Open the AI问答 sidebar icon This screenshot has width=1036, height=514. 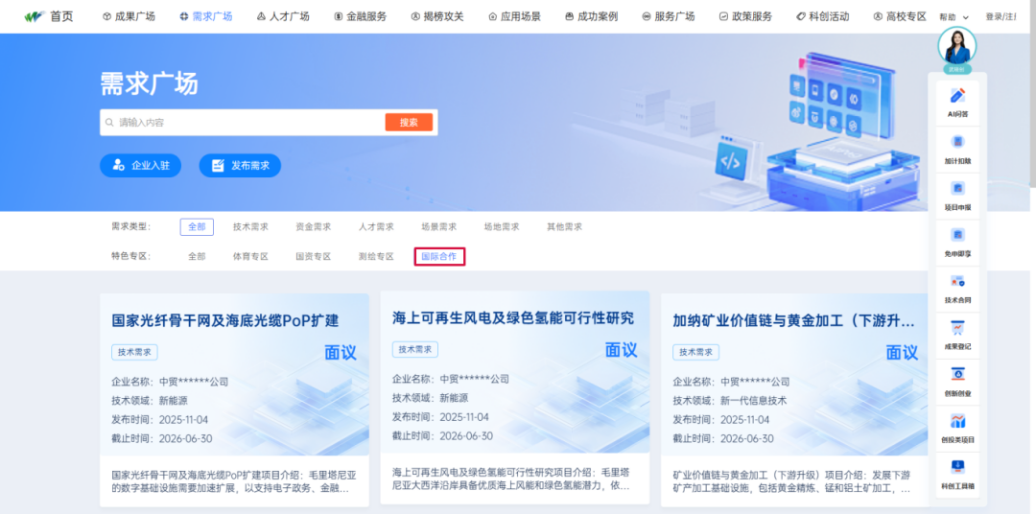(x=957, y=96)
